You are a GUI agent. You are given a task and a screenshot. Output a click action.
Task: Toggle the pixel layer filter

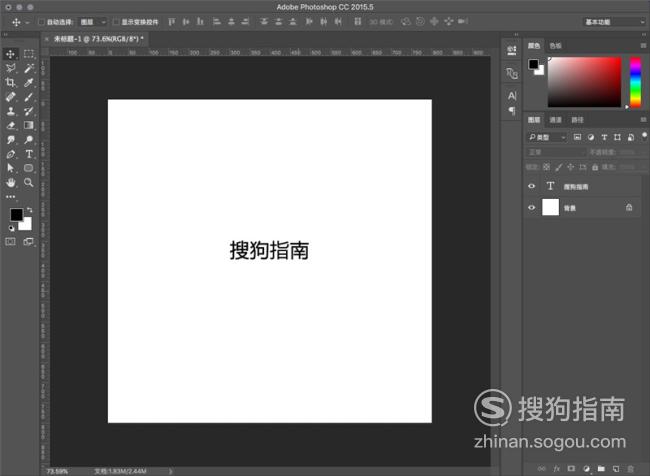point(577,137)
